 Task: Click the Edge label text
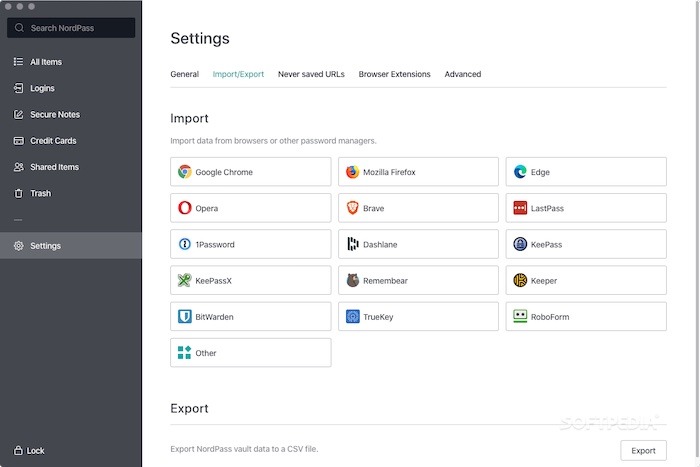click(540, 172)
